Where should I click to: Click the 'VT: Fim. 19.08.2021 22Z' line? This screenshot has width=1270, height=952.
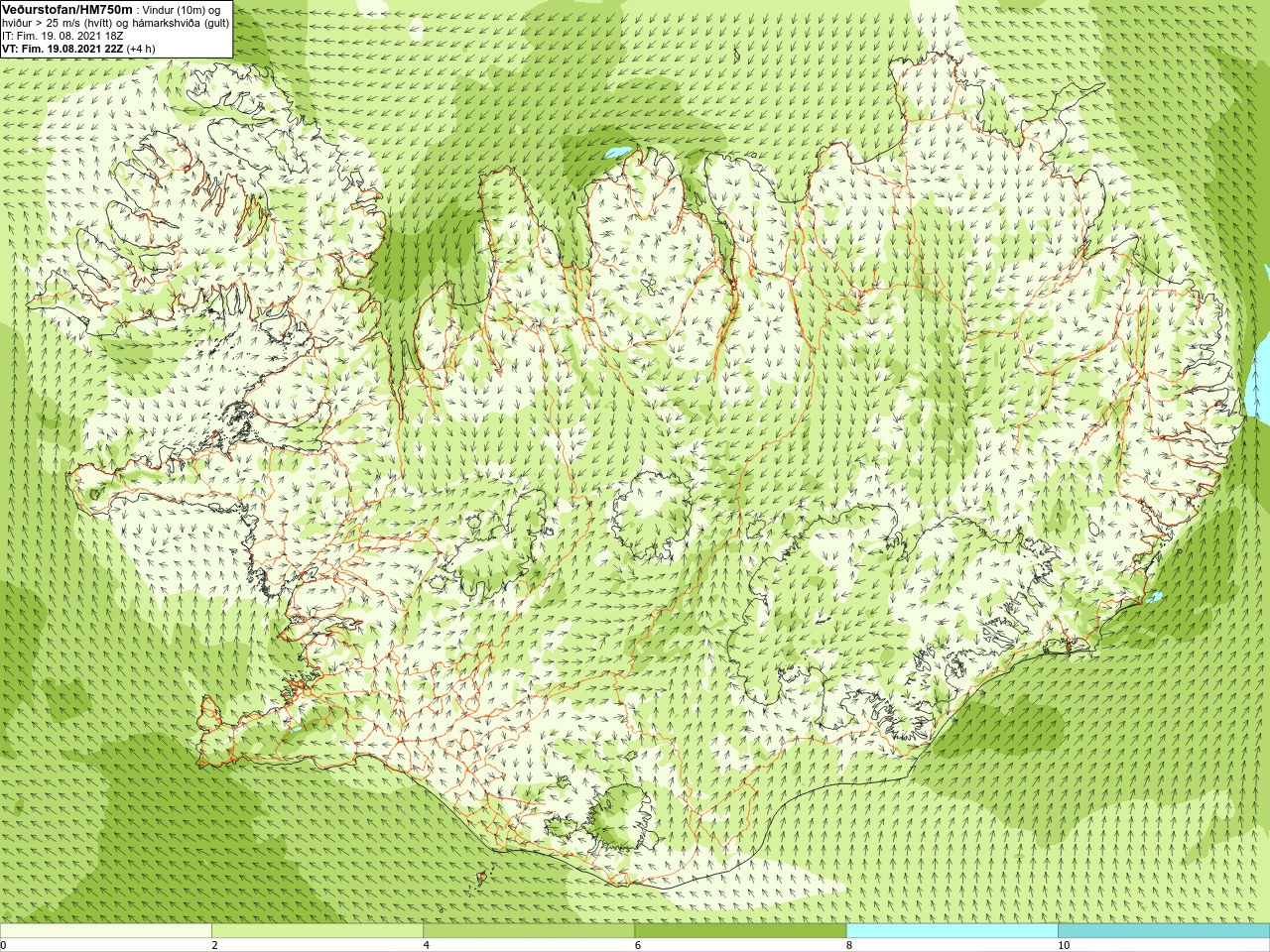63,49
